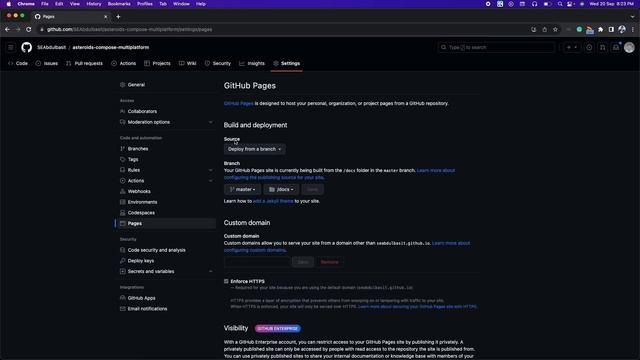Open the repository Actions tab

click(x=124, y=63)
